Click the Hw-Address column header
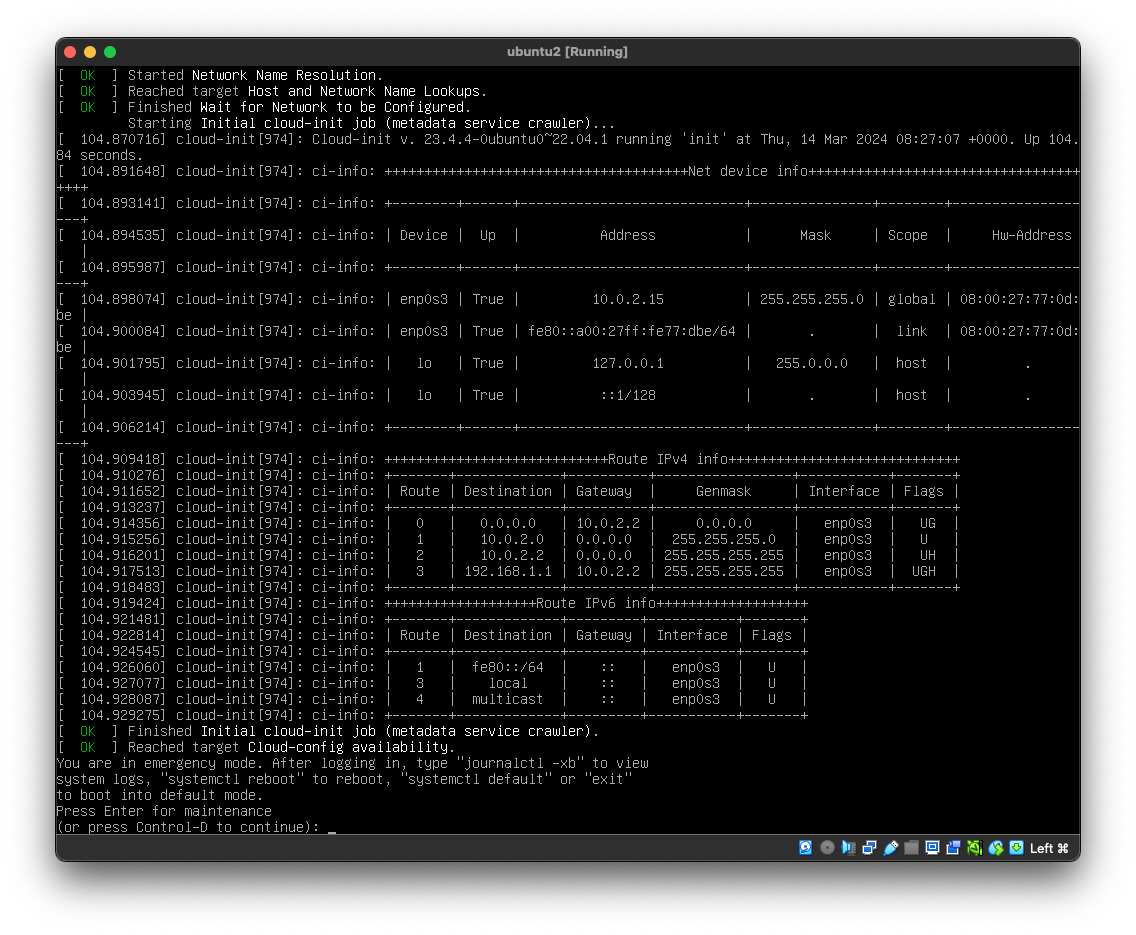 (1032, 235)
